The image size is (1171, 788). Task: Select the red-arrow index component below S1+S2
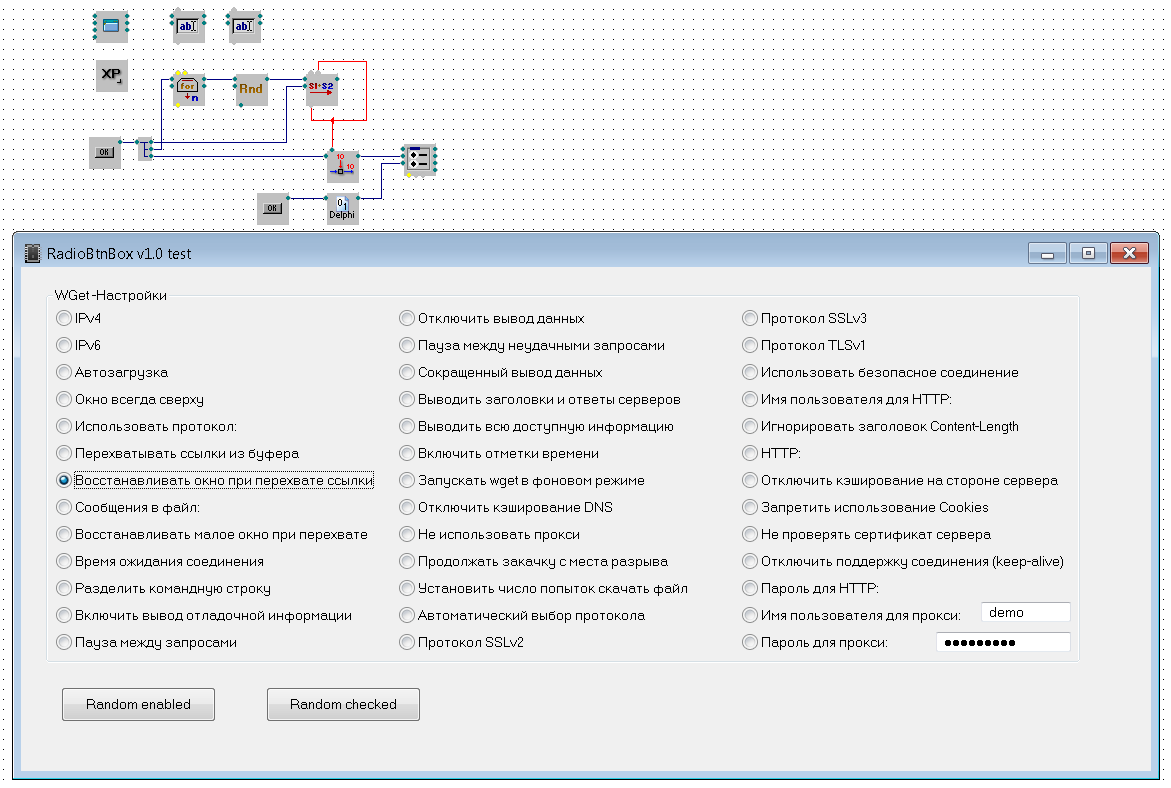pos(342,166)
